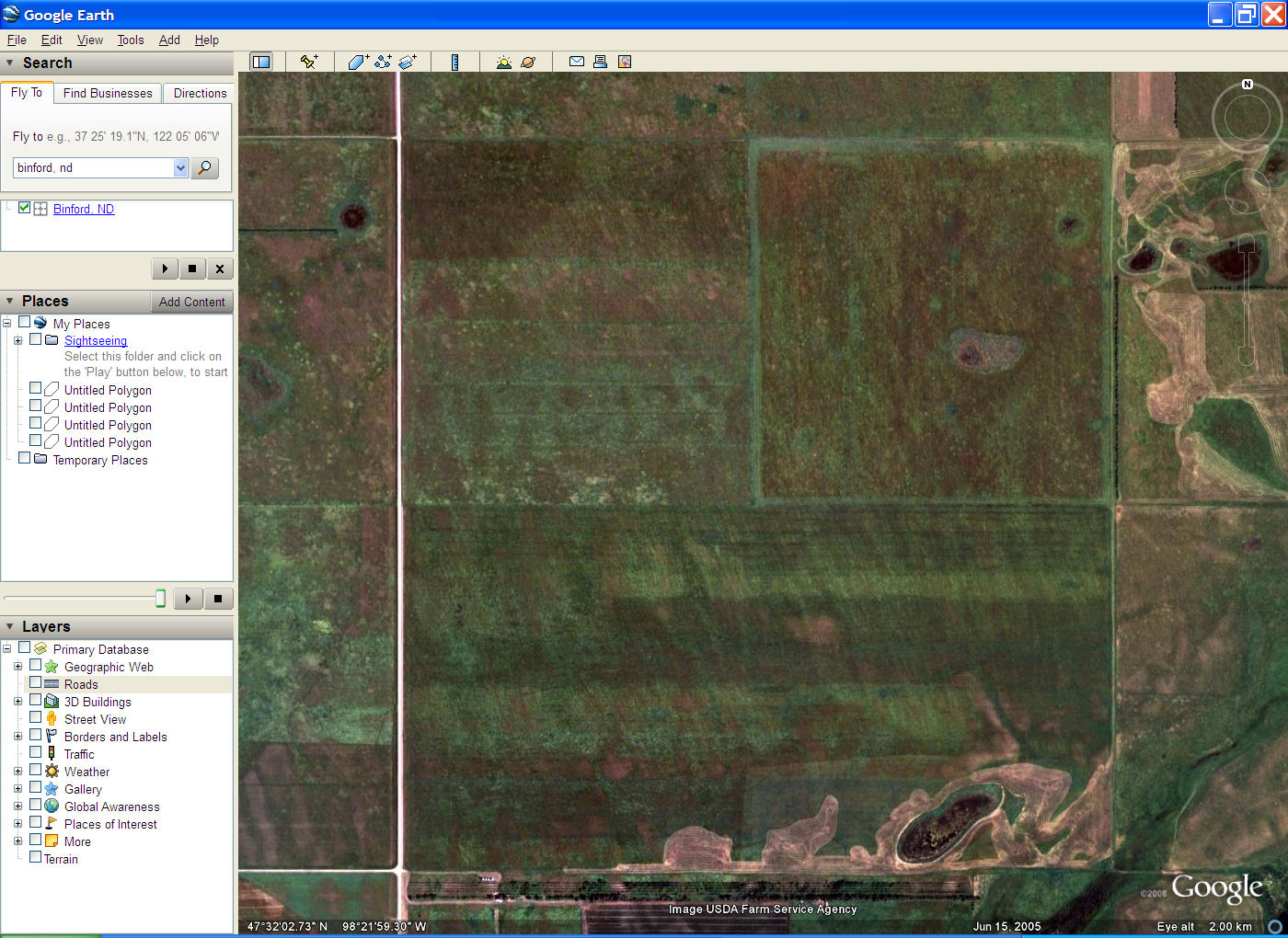Enable the Street View layer checkbox

36,717
